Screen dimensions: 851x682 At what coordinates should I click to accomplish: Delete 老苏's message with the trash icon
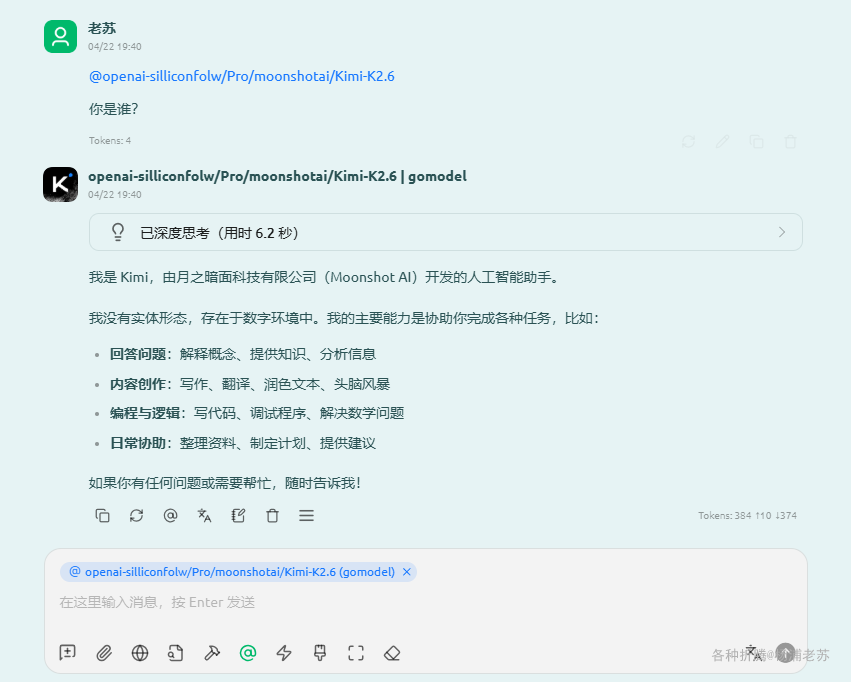[790, 142]
